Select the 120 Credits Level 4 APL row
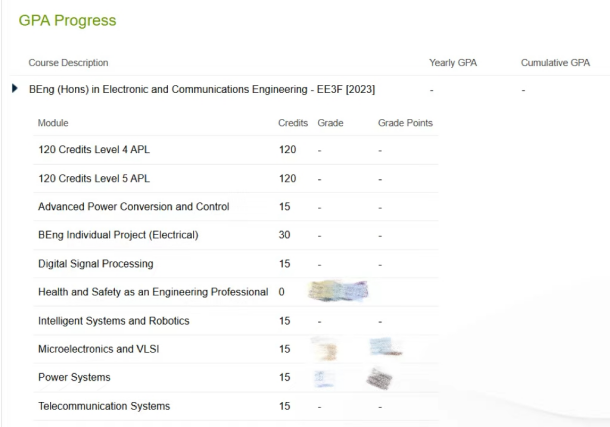 [93, 150]
